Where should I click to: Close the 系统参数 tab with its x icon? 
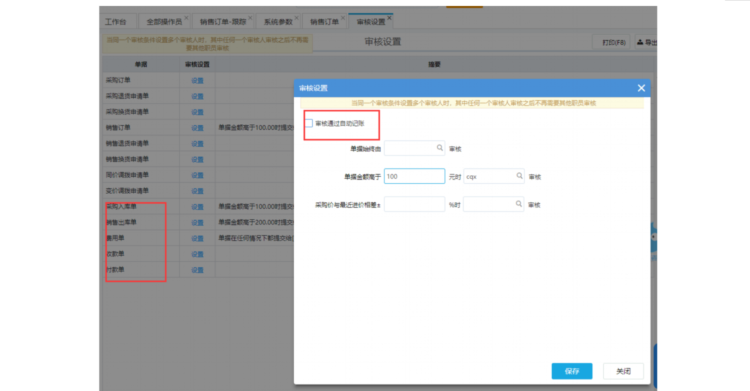tap(297, 18)
